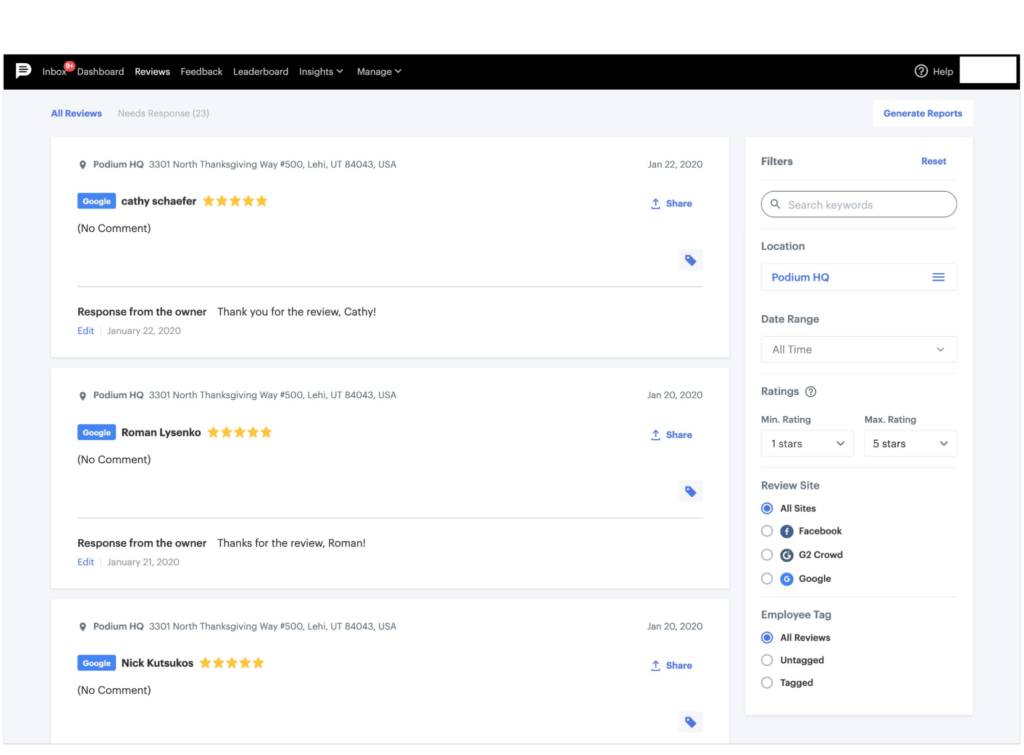The image size is (1024, 755).
Task: Click the search magnifier icon in Filters
Action: click(775, 204)
